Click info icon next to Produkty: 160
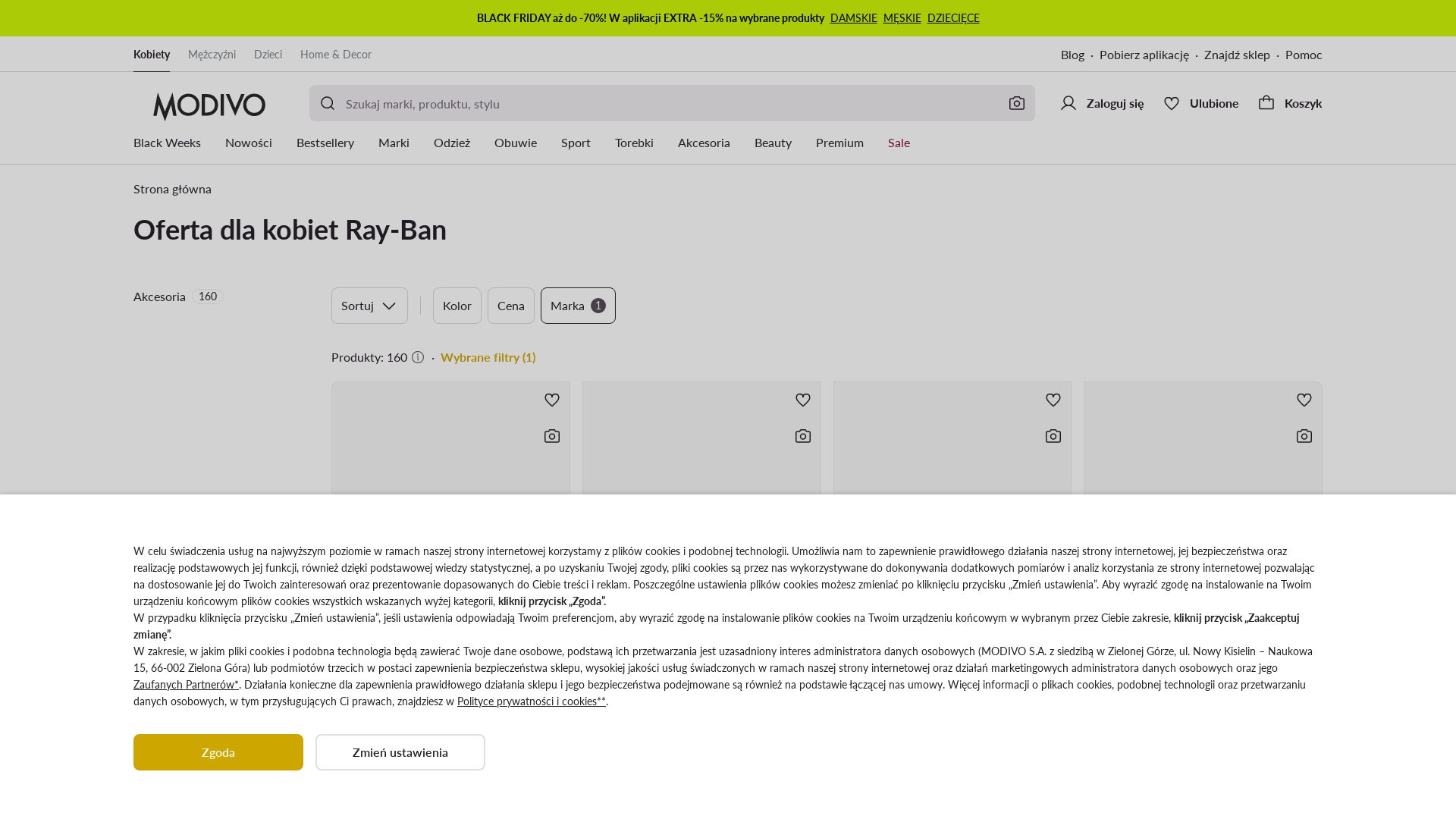Image resolution: width=1456 pixels, height=819 pixels. tap(418, 357)
